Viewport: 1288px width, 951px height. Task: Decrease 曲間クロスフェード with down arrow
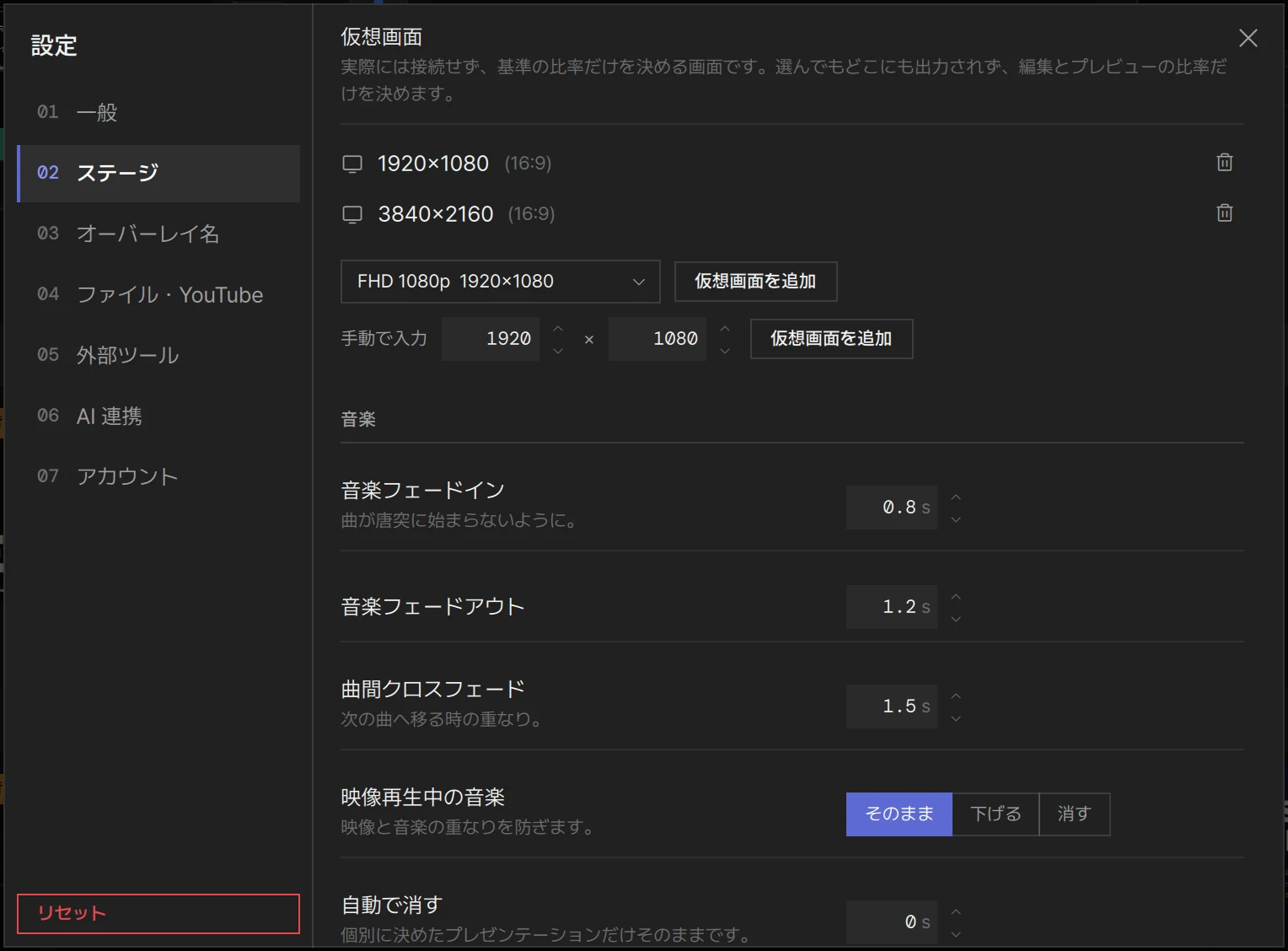tap(956, 717)
